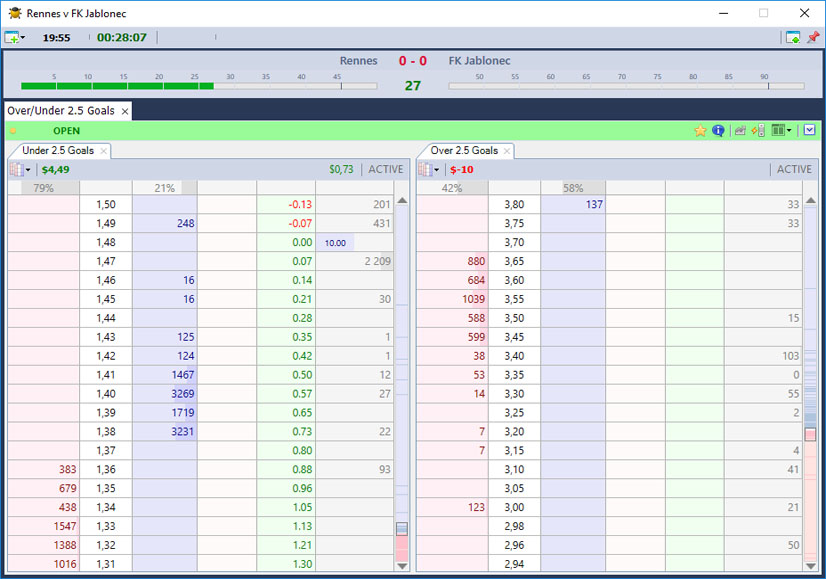Viewport: 826px width, 579px height.
Task: Expand Under 2.5 Goals ladder options arrow
Action: 28,170
